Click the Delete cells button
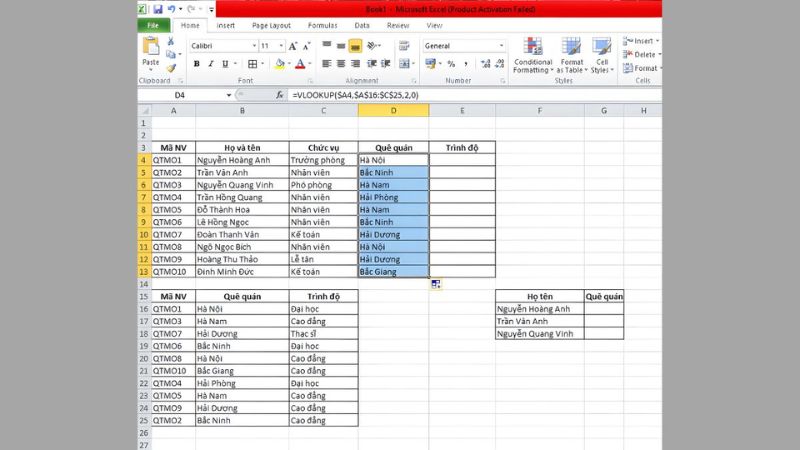 [x=641, y=55]
